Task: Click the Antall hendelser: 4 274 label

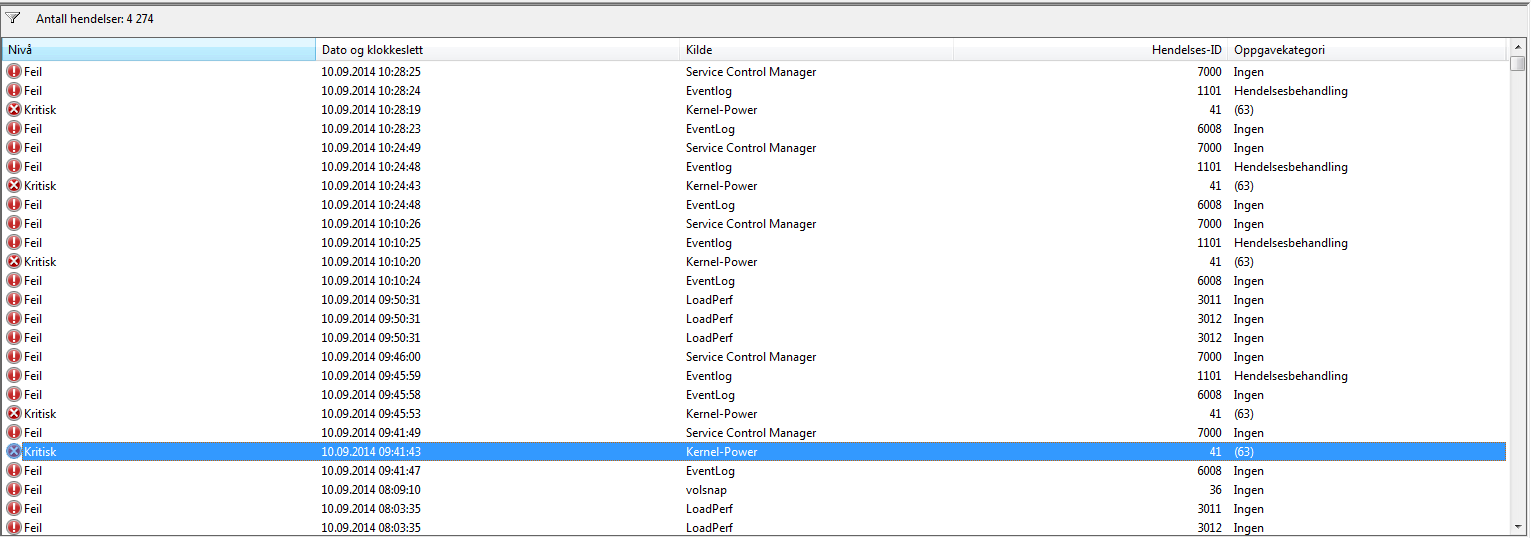Action: pos(95,19)
